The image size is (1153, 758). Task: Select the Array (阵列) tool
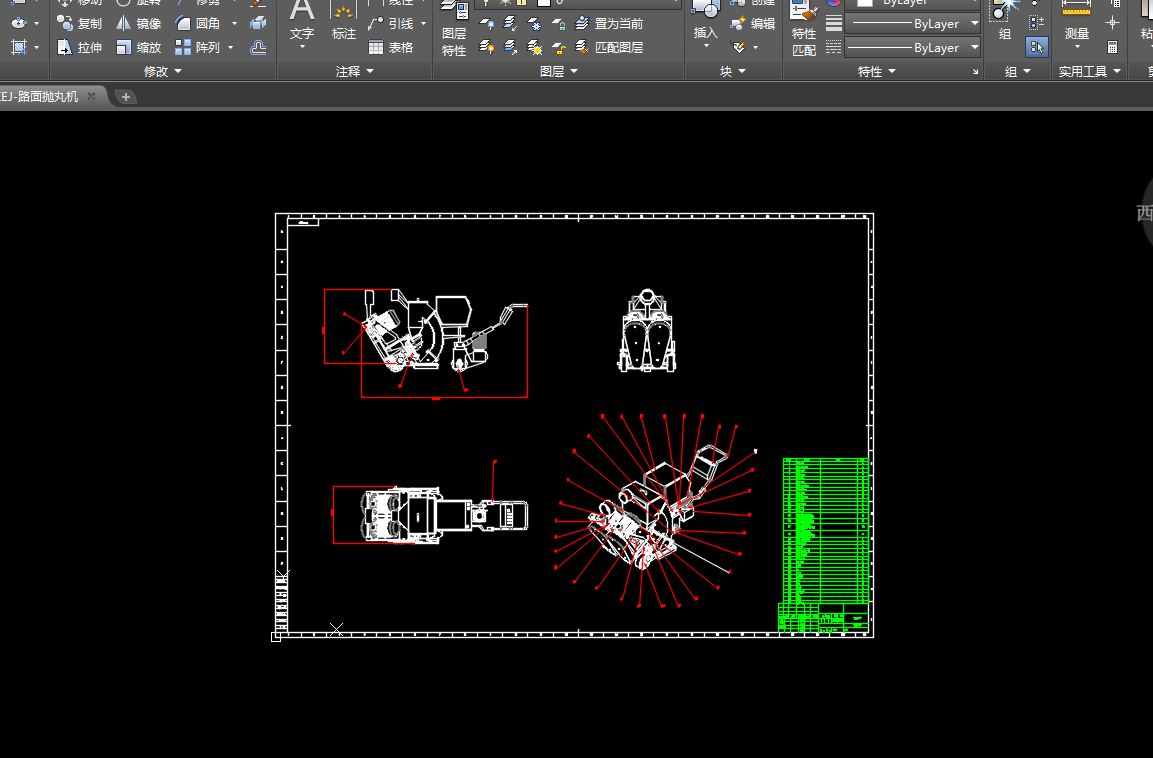[x=198, y=48]
